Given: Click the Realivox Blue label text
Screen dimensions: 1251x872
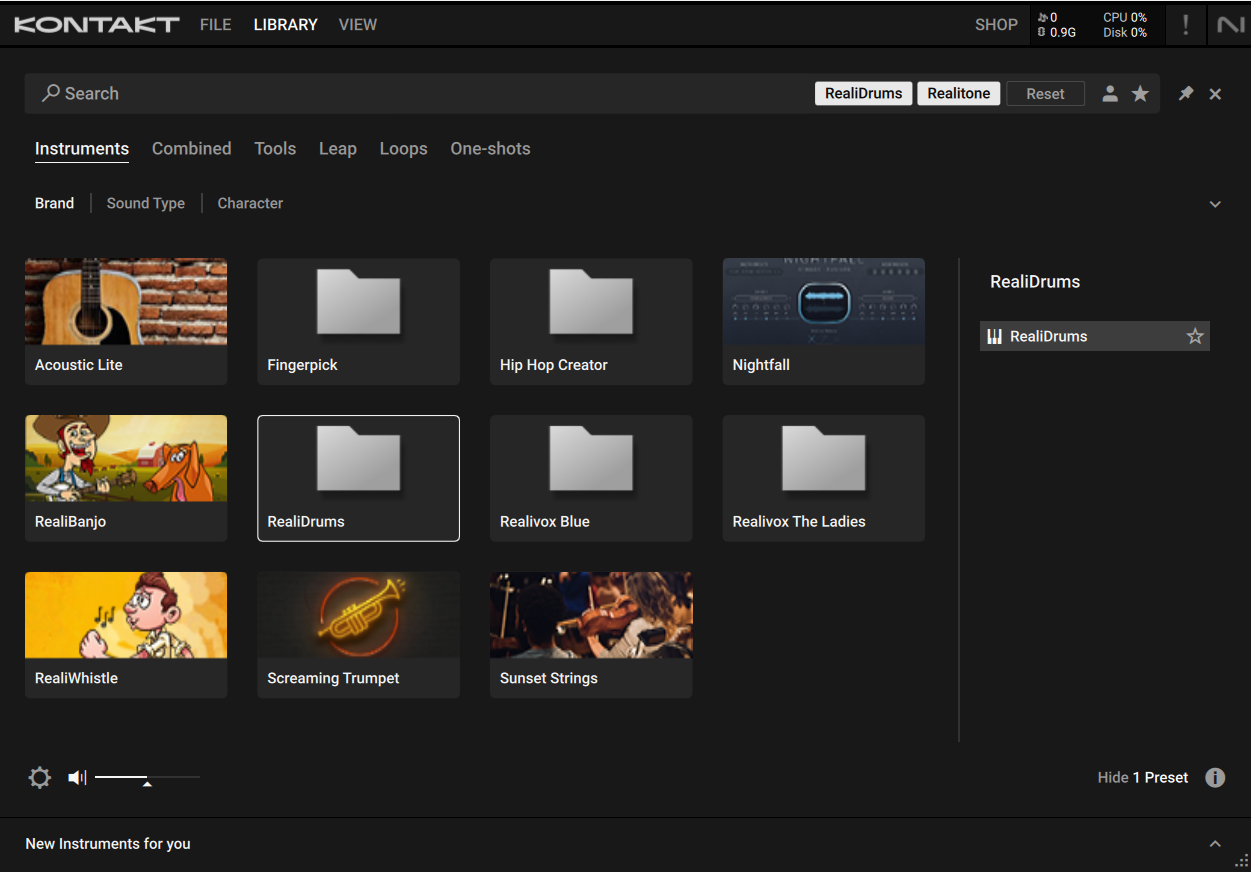Looking at the screenshot, I should click(544, 521).
